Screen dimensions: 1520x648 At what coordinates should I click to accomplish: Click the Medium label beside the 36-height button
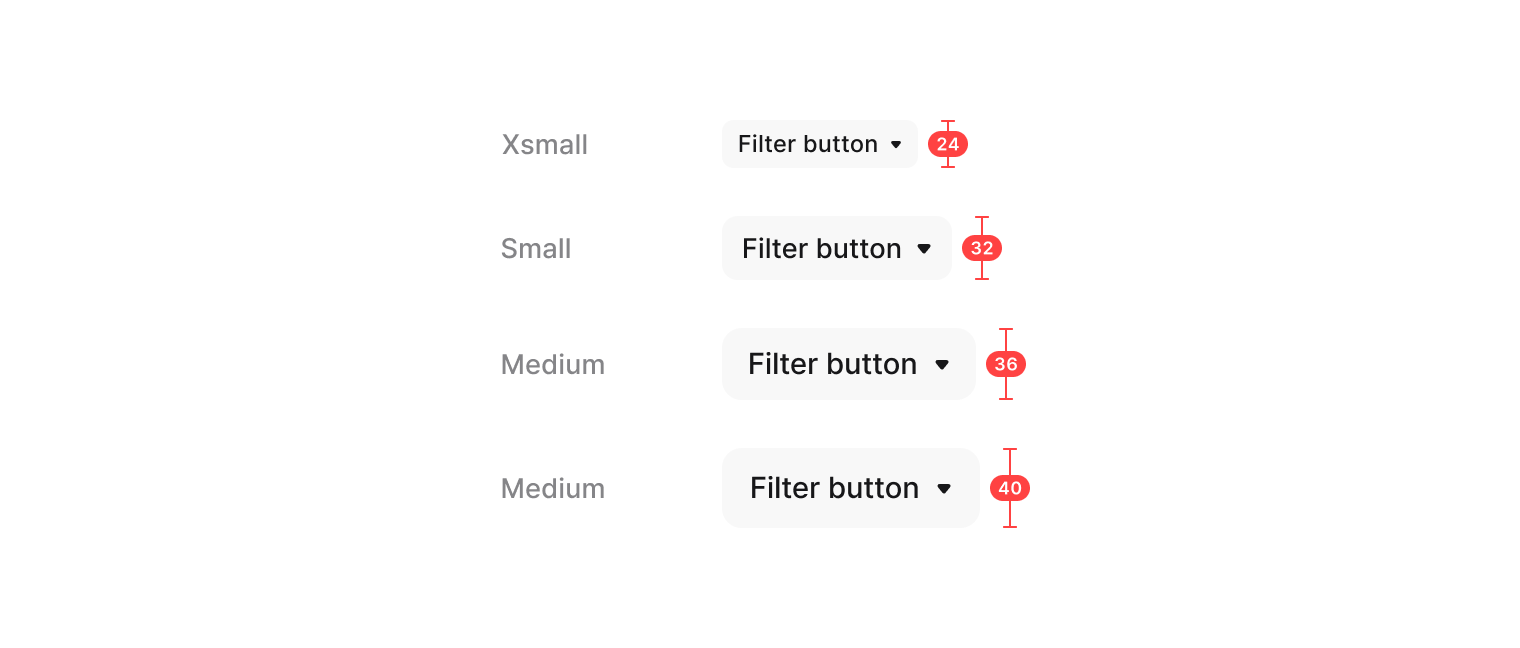[553, 365]
